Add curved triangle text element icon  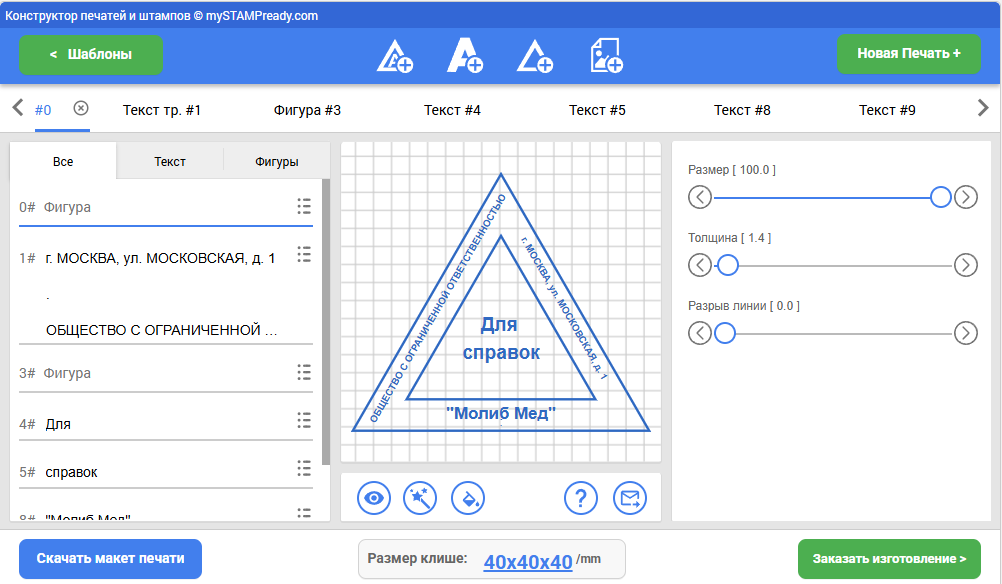395,56
